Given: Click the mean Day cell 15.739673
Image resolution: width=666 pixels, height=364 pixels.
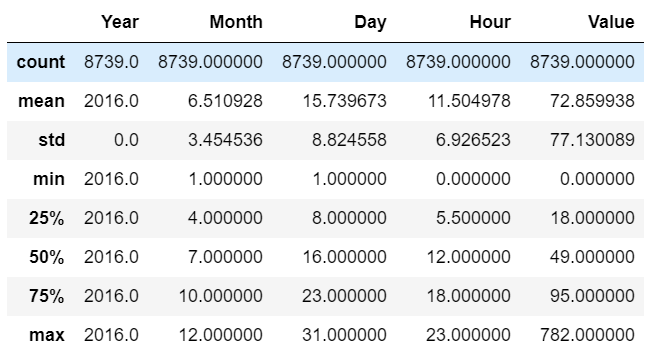Looking at the screenshot, I should [x=344, y=101].
